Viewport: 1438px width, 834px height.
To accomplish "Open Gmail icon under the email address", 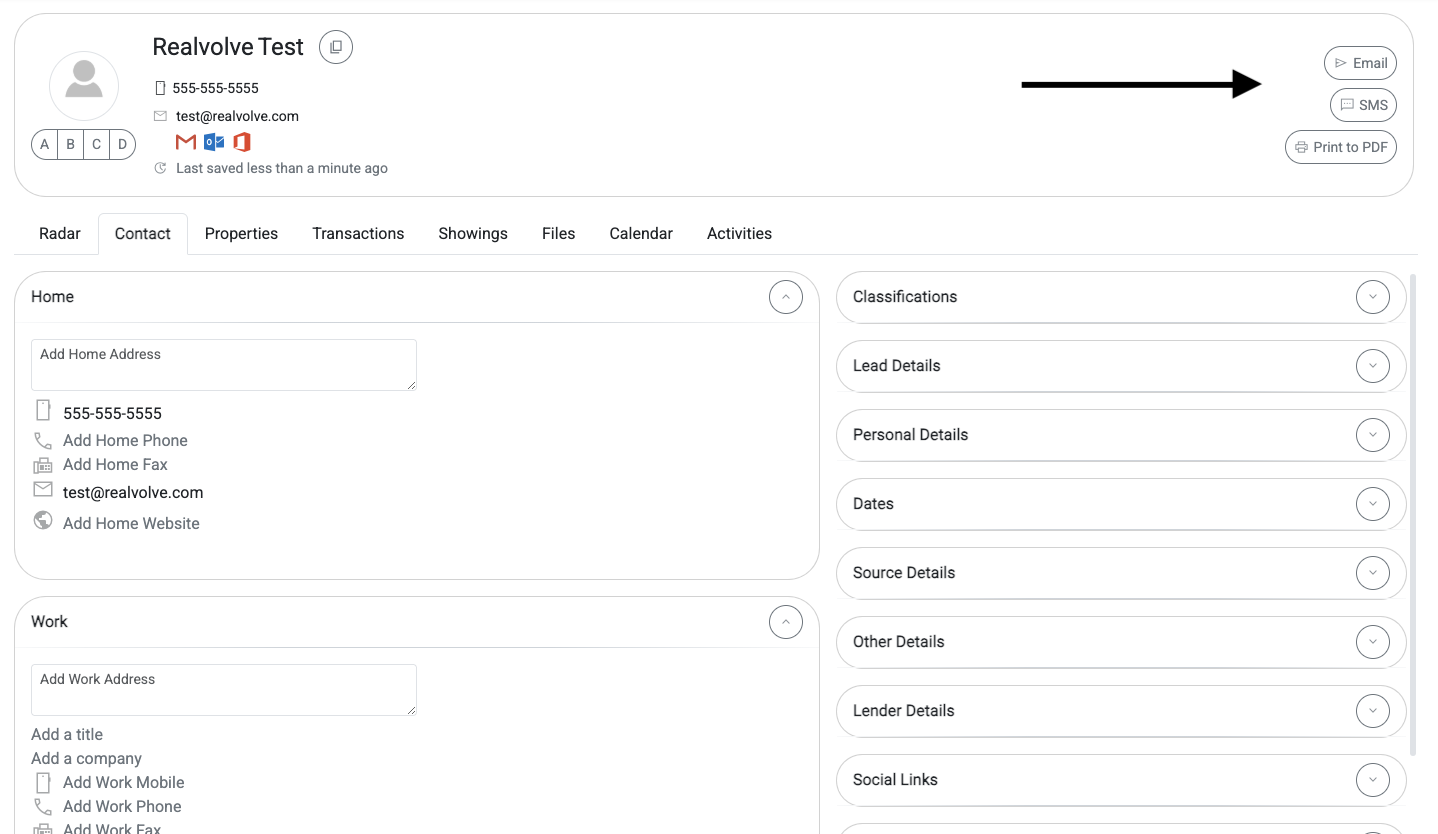I will coord(186,142).
